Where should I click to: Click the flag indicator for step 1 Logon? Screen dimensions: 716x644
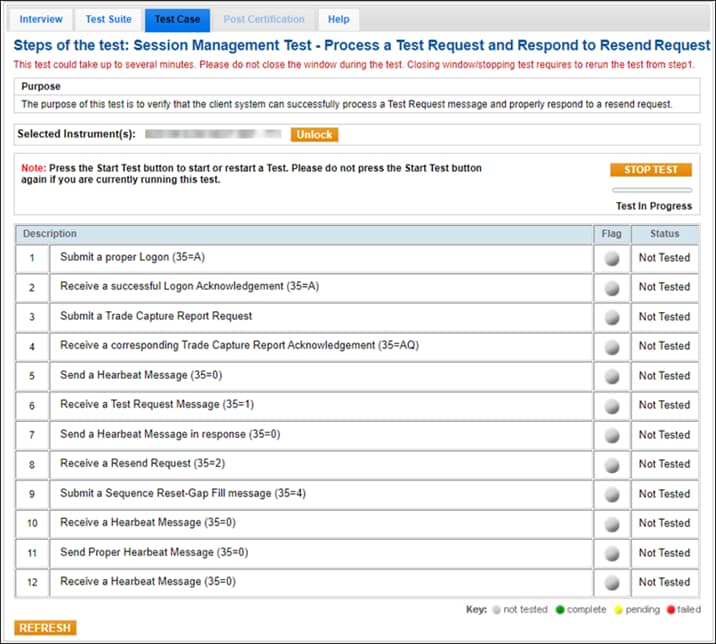pos(611,258)
